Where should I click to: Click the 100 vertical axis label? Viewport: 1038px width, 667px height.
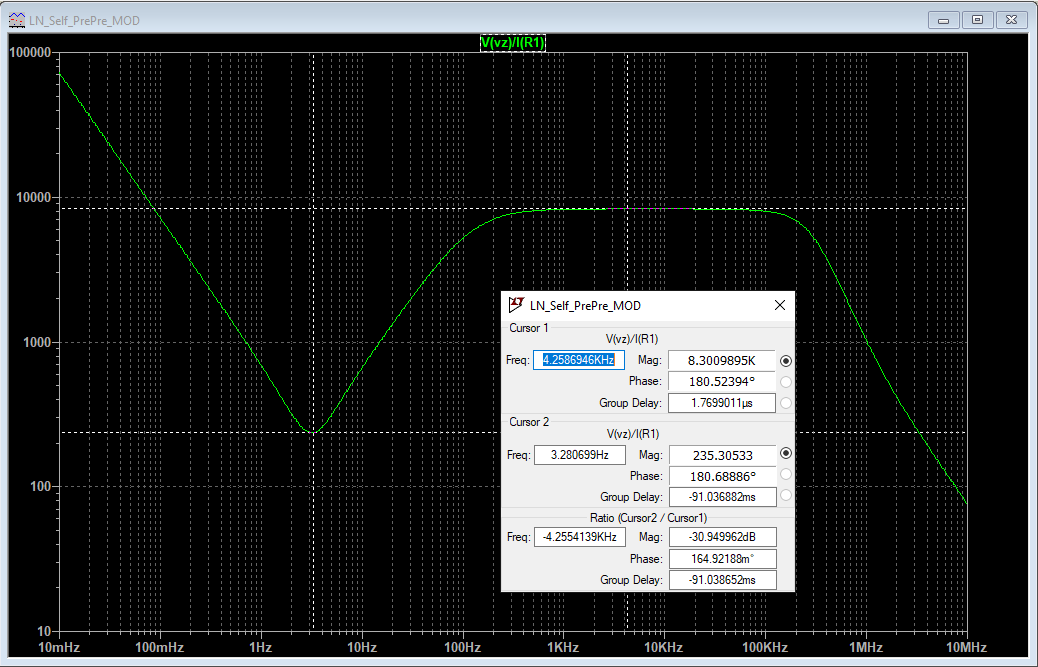click(41, 486)
